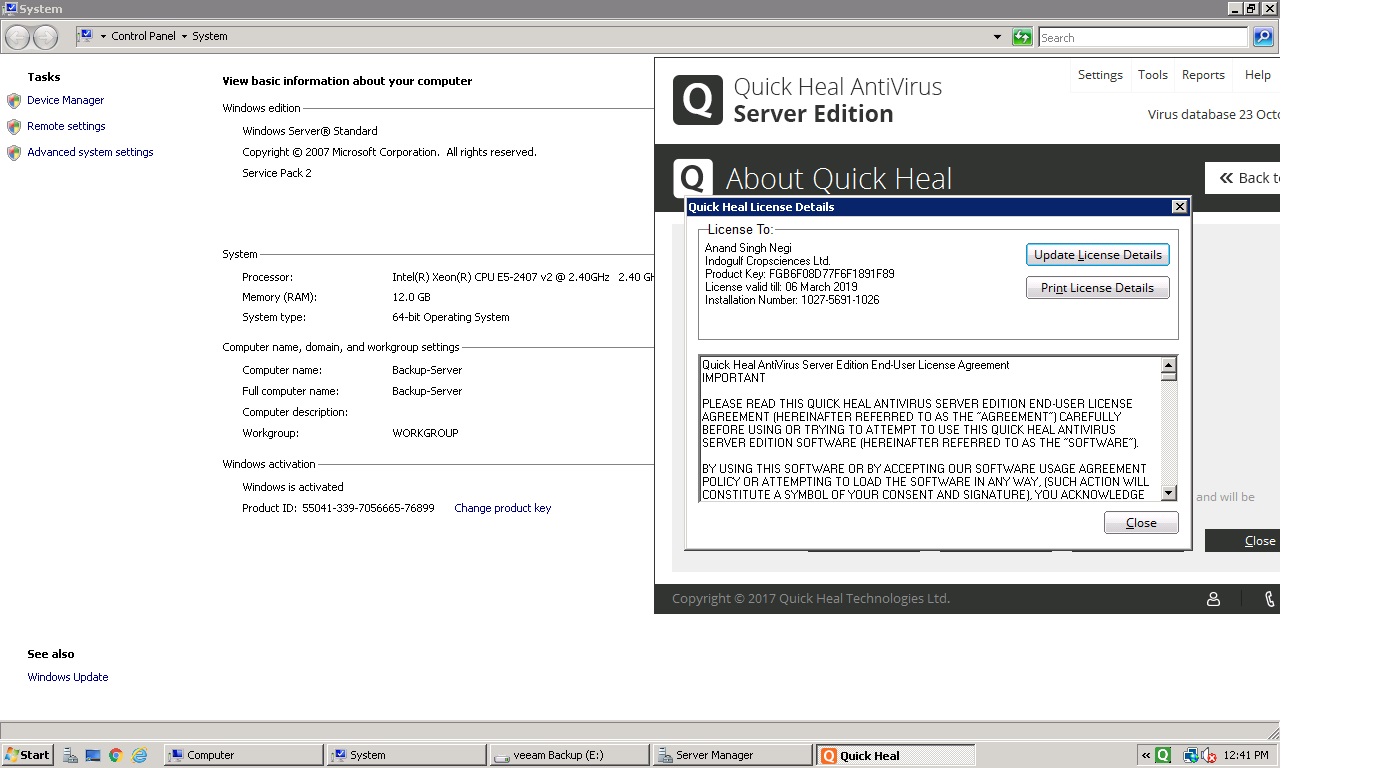Open the Reports menu in Quick Heal
The image size is (1392, 768).
[1203, 75]
